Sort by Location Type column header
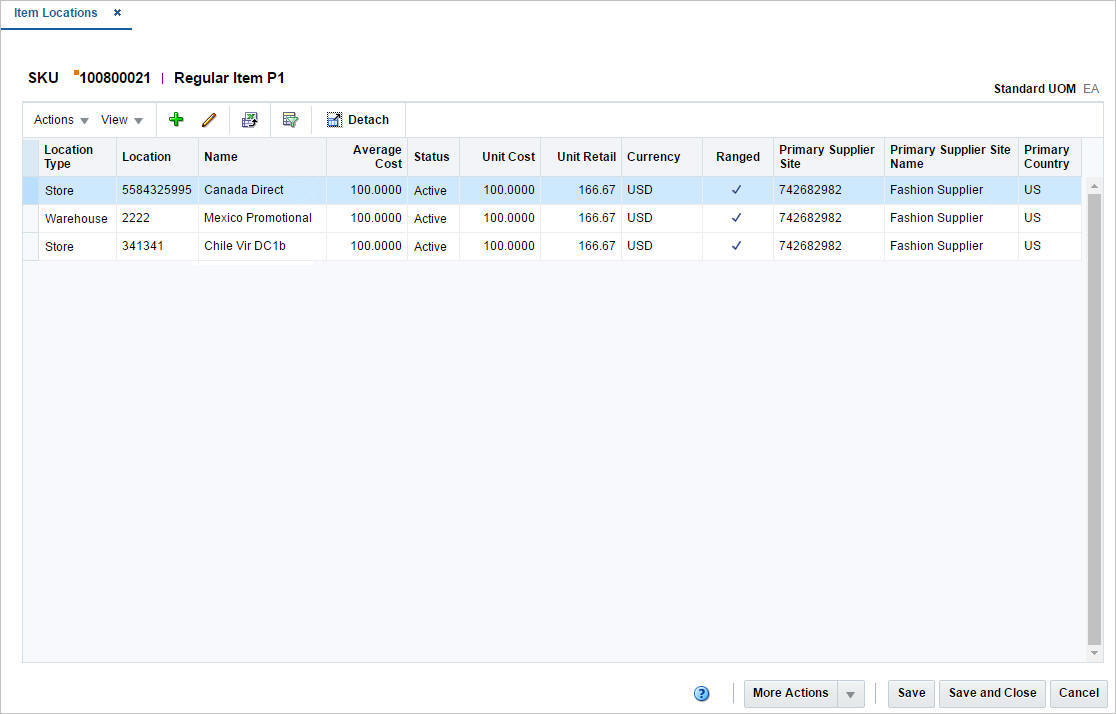Viewport: 1116px width, 714px height. click(x=77, y=157)
